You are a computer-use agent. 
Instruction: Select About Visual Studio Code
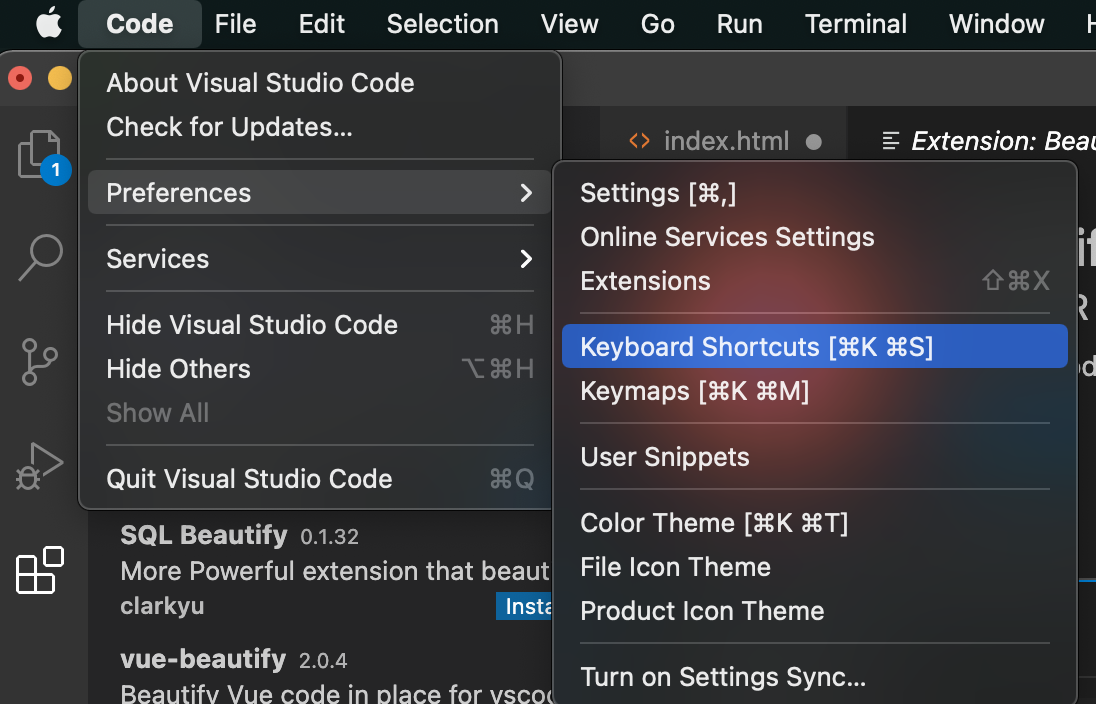click(319, 83)
